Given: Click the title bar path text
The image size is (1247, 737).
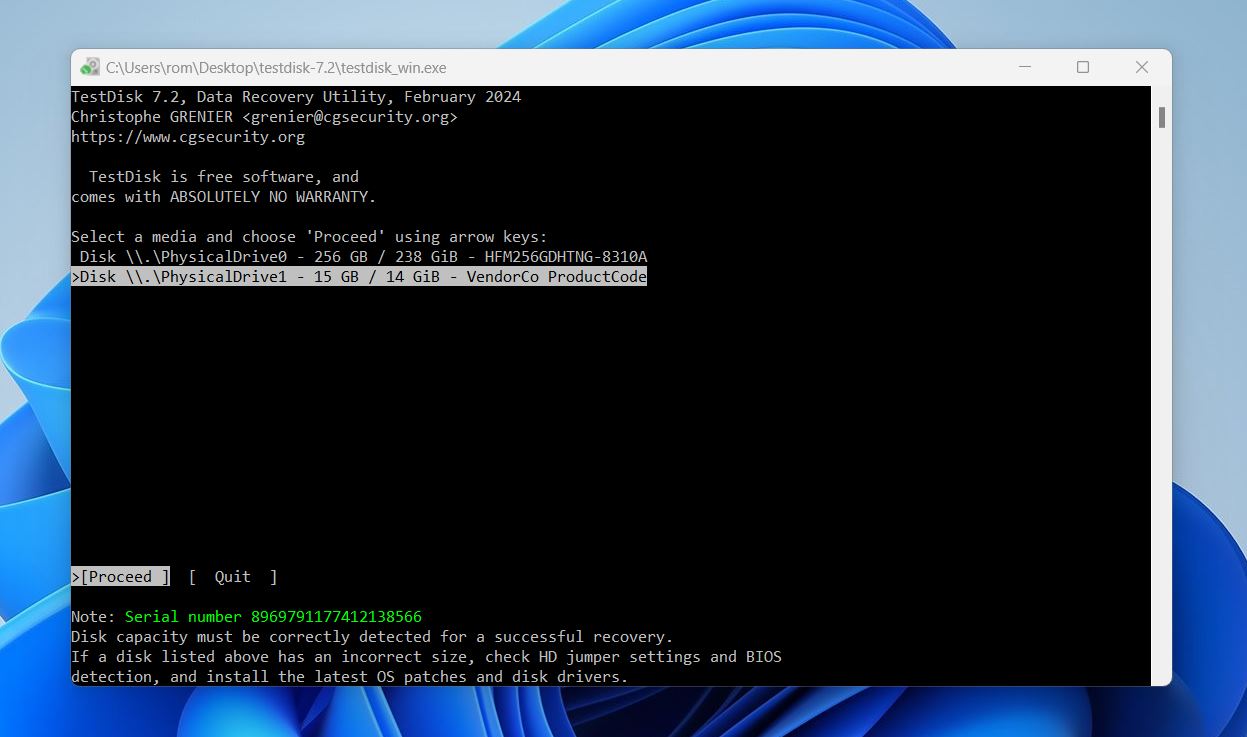Looking at the screenshot, I should (x=275, y=67).
